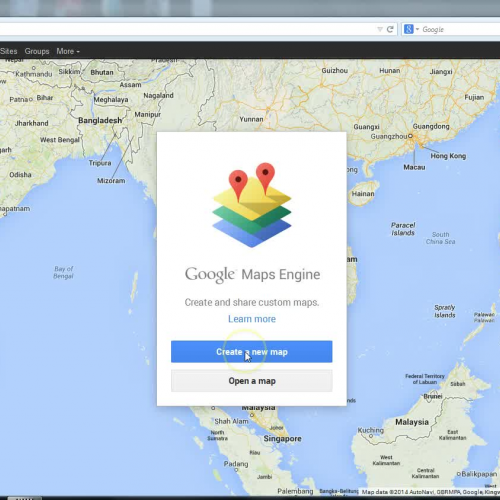Click the Guangzhou city label
This screenshot has width=500, height=500.
coord(389,136)
